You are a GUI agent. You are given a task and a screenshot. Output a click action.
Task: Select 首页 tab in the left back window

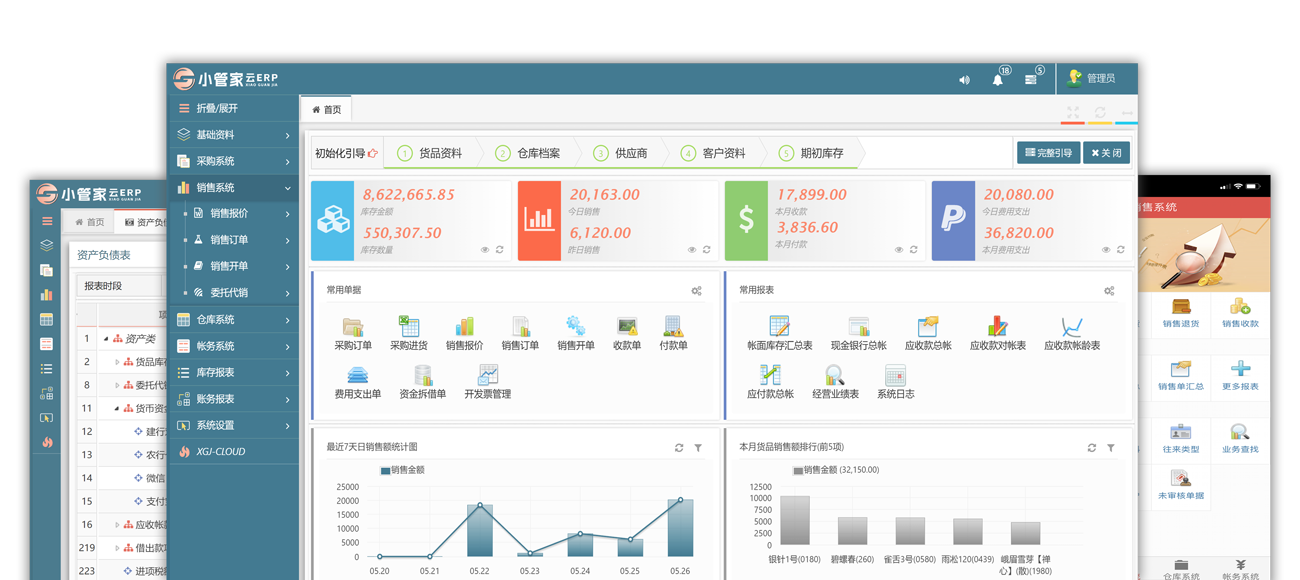point(89,222)
